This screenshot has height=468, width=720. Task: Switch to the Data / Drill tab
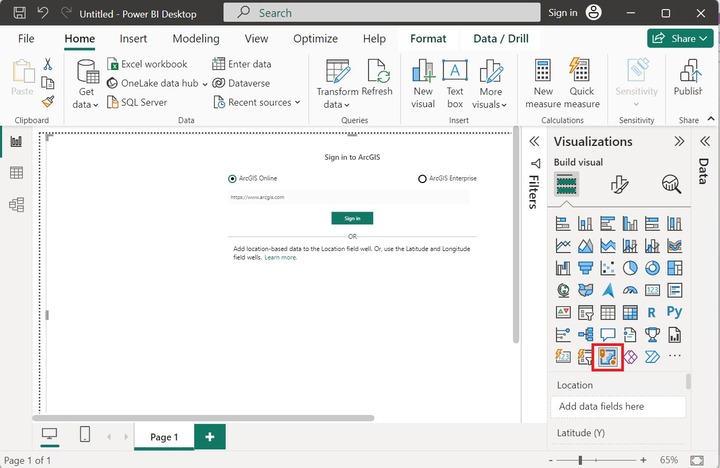click(501, 39)
